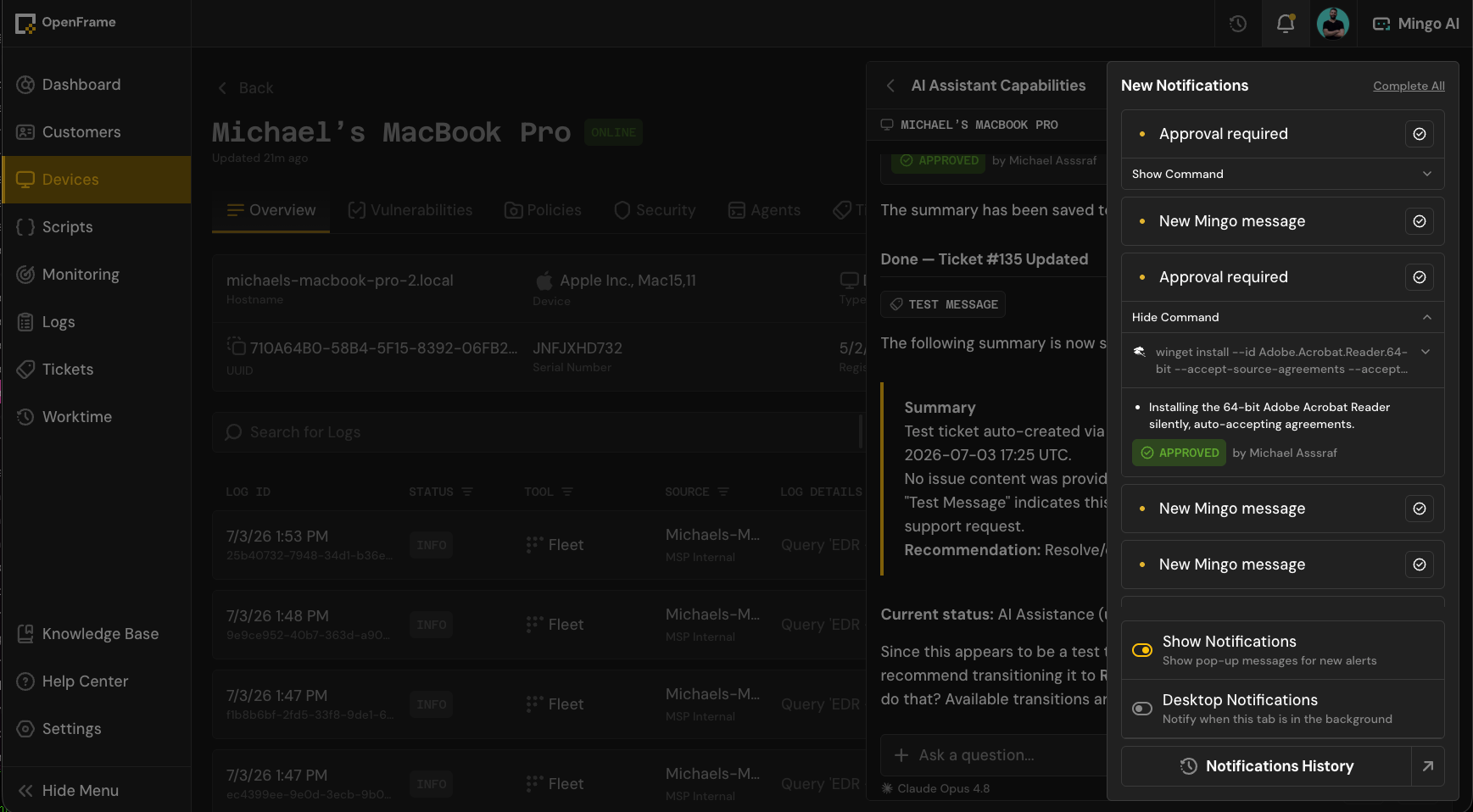
Task: Expand the winget install command text
Action: pyautogui.click(x=1426, y=352)
